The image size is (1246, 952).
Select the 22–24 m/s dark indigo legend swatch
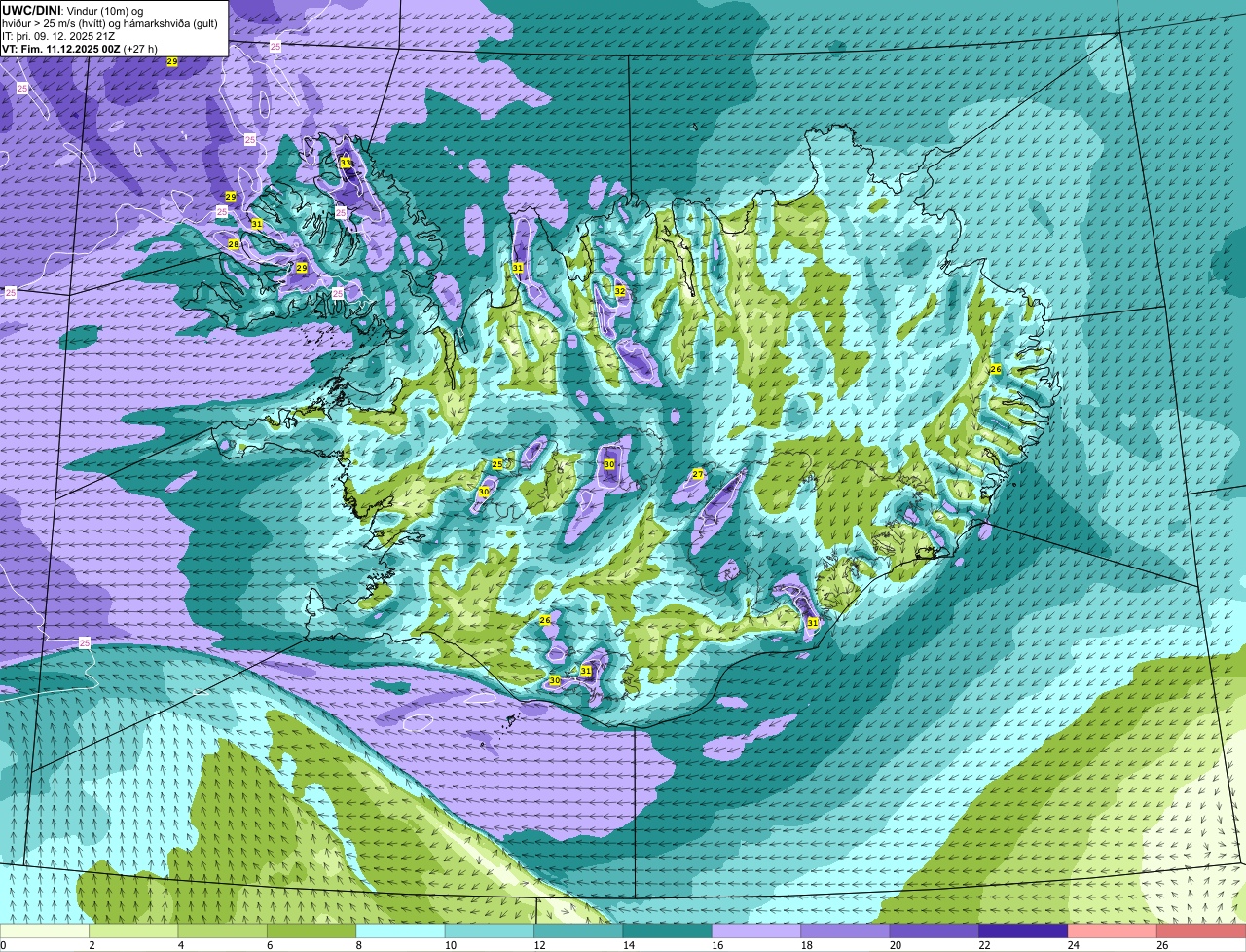1024,931
